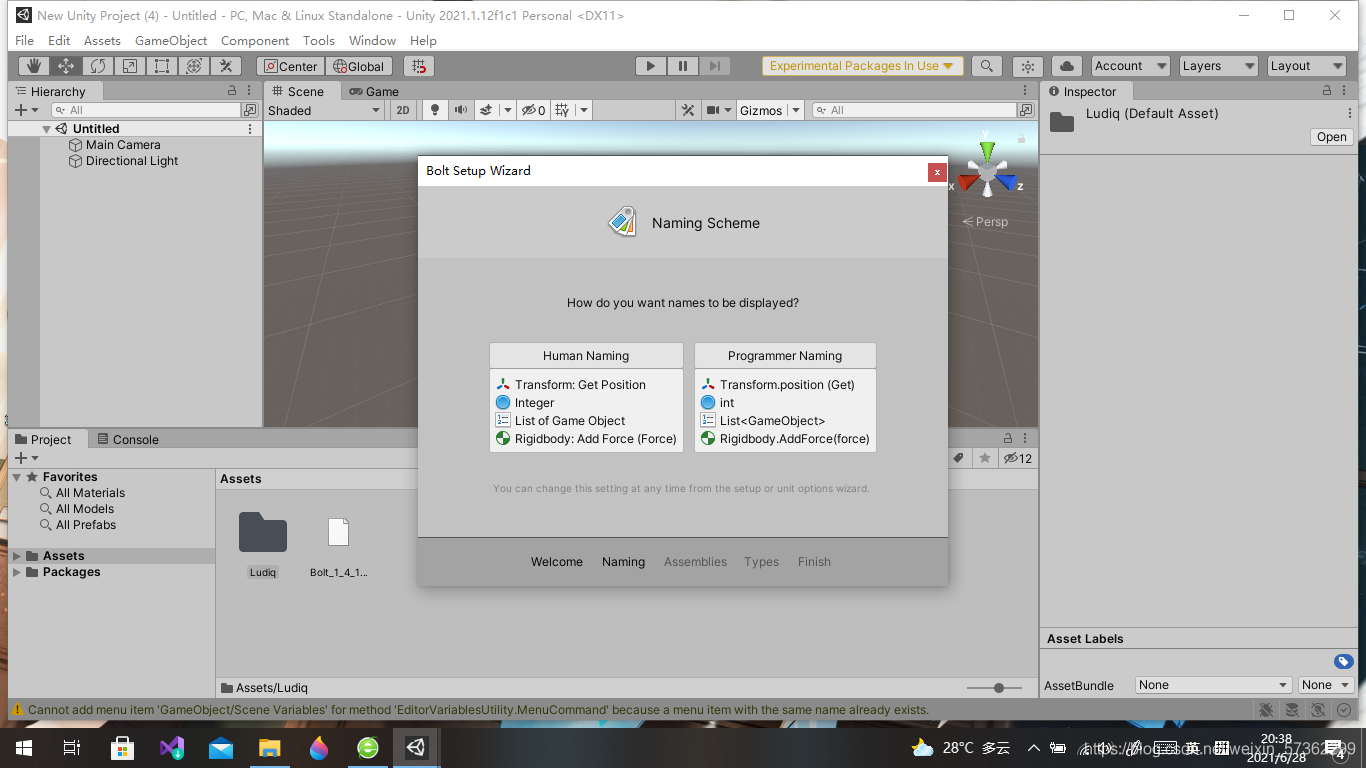Open the Component menu
This screenshot has height=768, width=1366.
(x=255, y=41)
